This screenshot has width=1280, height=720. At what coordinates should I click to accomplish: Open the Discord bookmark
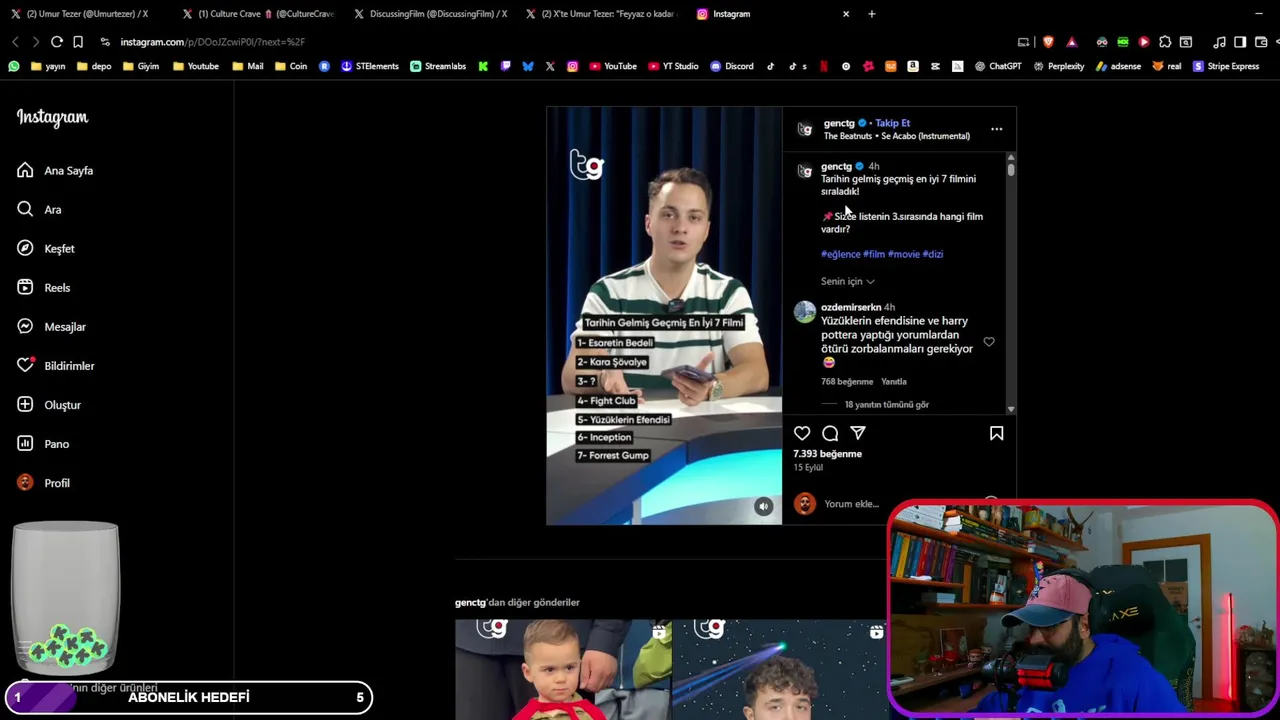(732, 66)
